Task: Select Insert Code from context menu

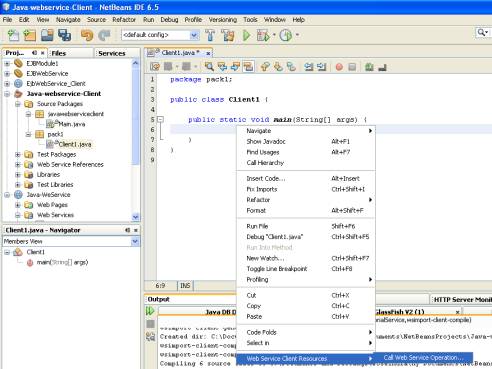Action: [306, 178]
